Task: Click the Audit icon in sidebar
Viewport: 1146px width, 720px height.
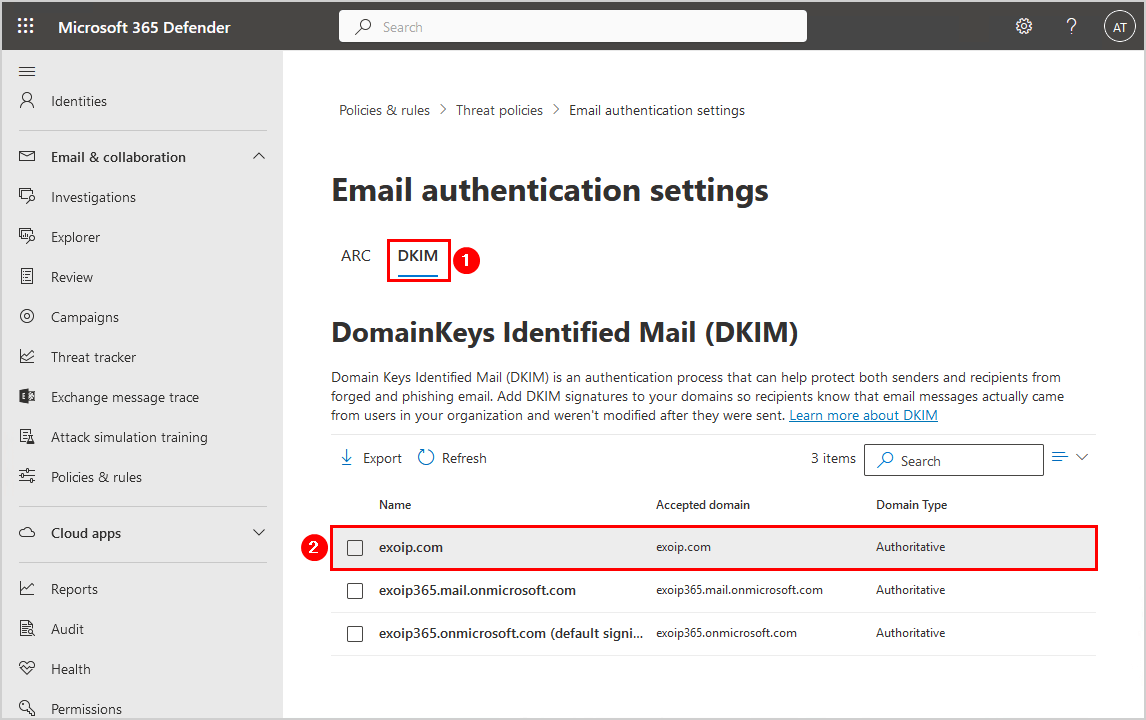Action: coord(27,629)
